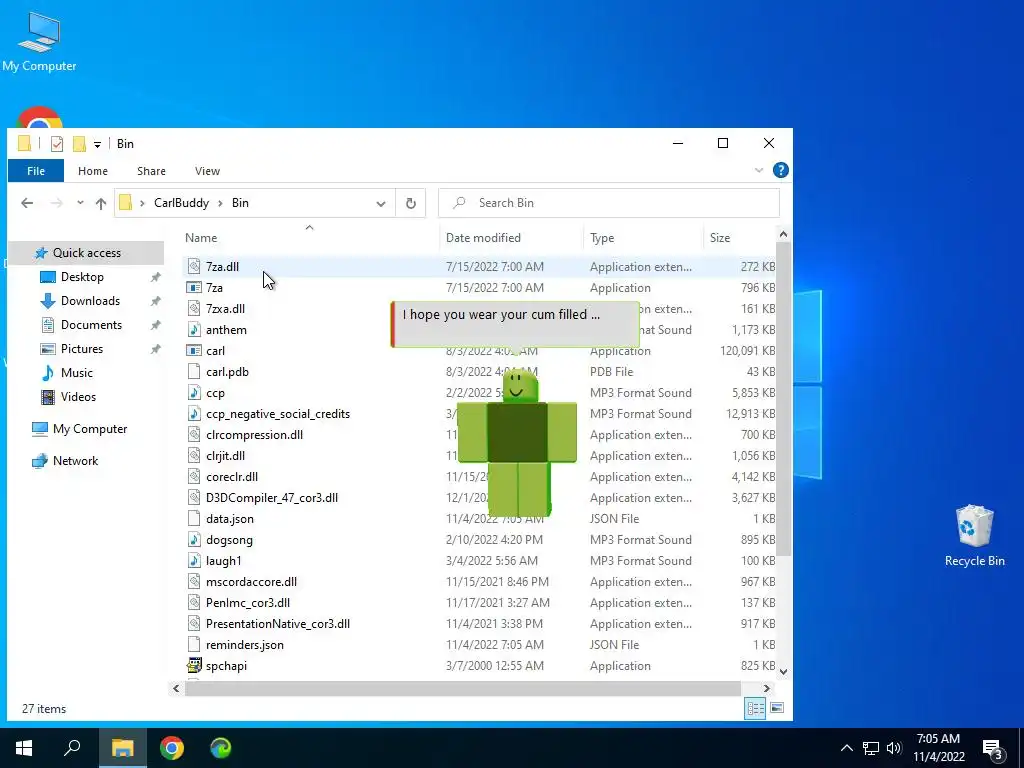Switch to the View ribbon tab
The width and height of the screenshot is (1024, 768).
(x=207, y=171)
